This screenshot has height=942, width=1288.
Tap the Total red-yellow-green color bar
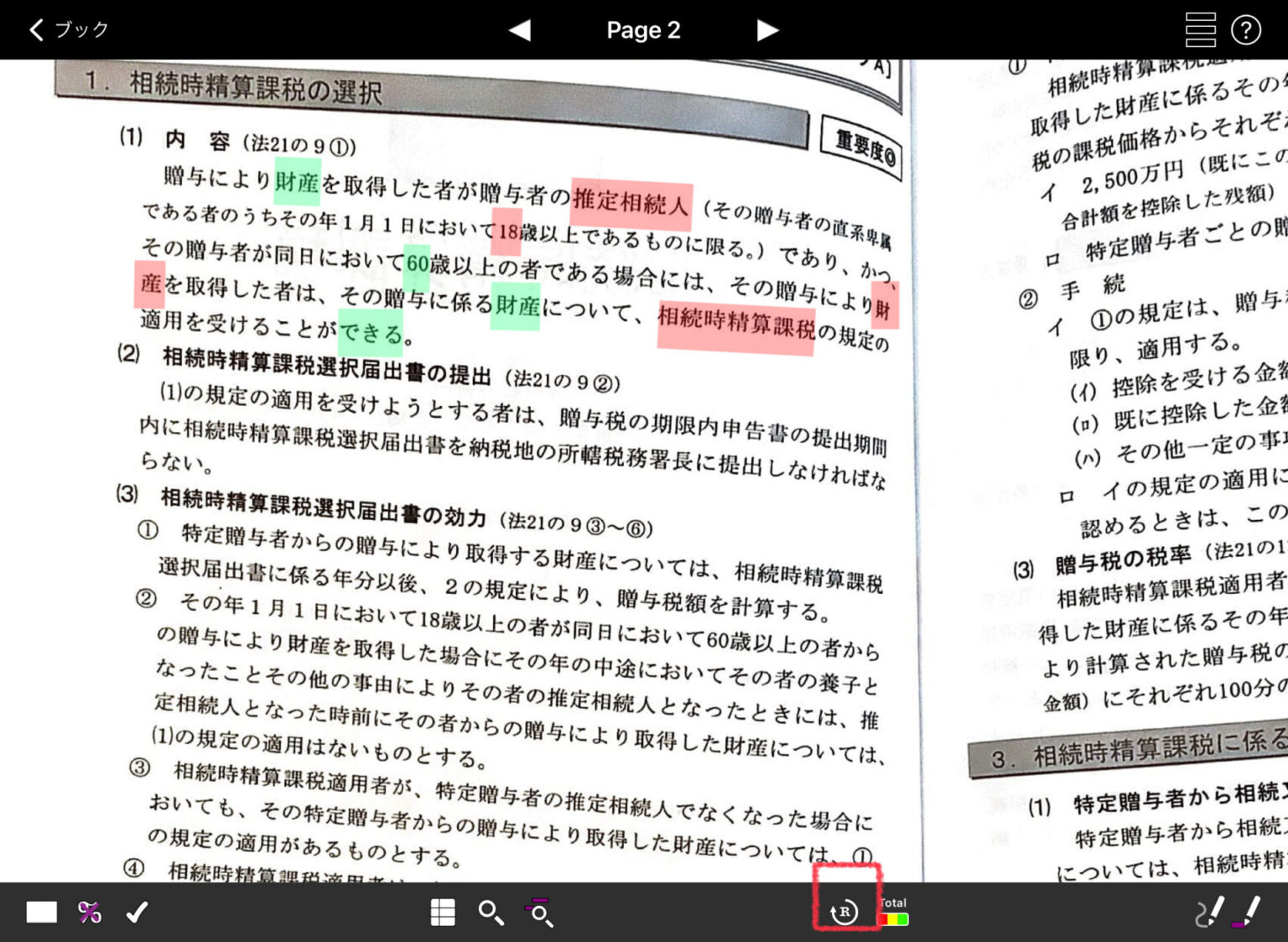tap(894, 918)
